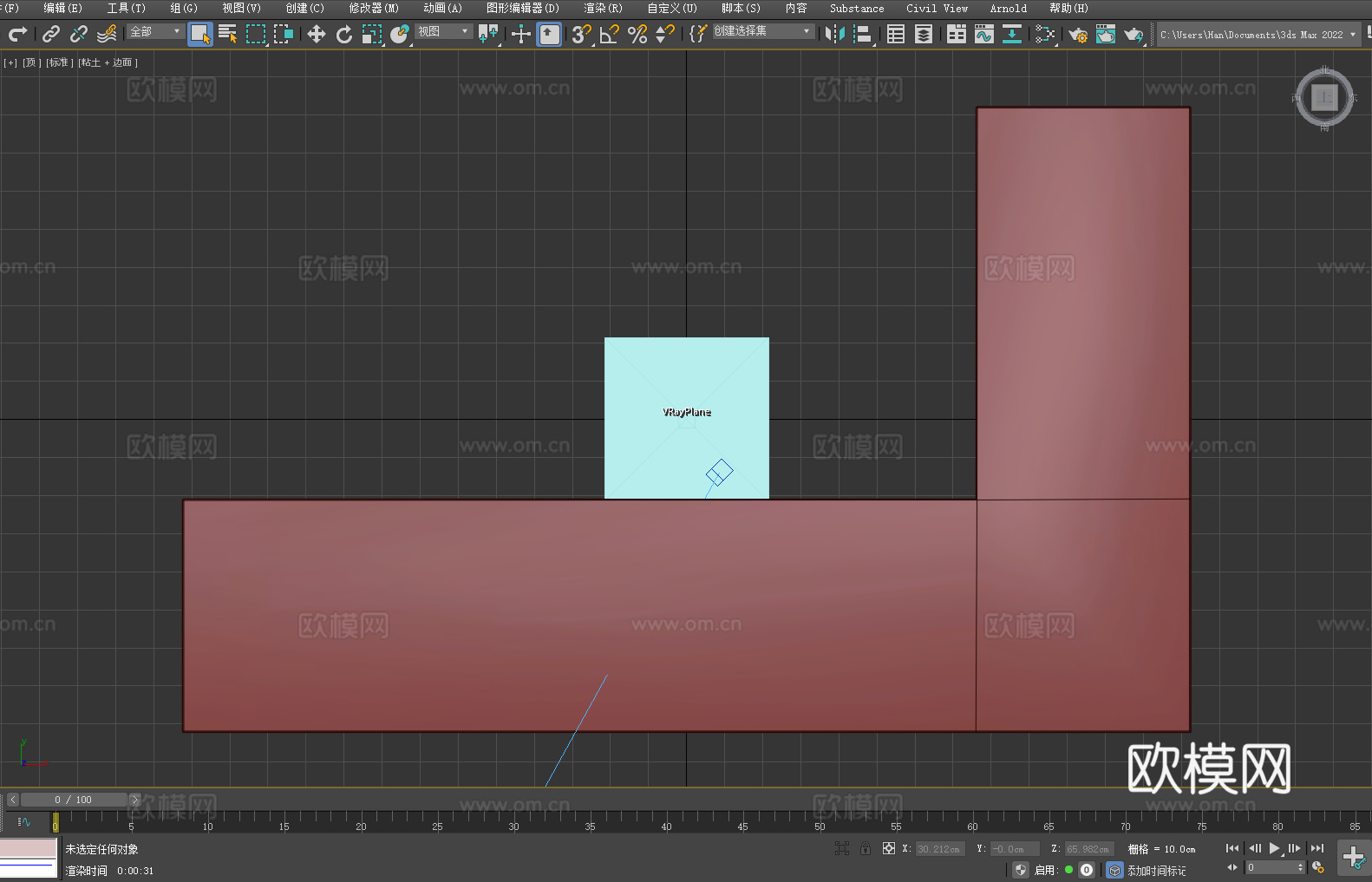Click the [顶] viewport view label

(x=31, y=62)
